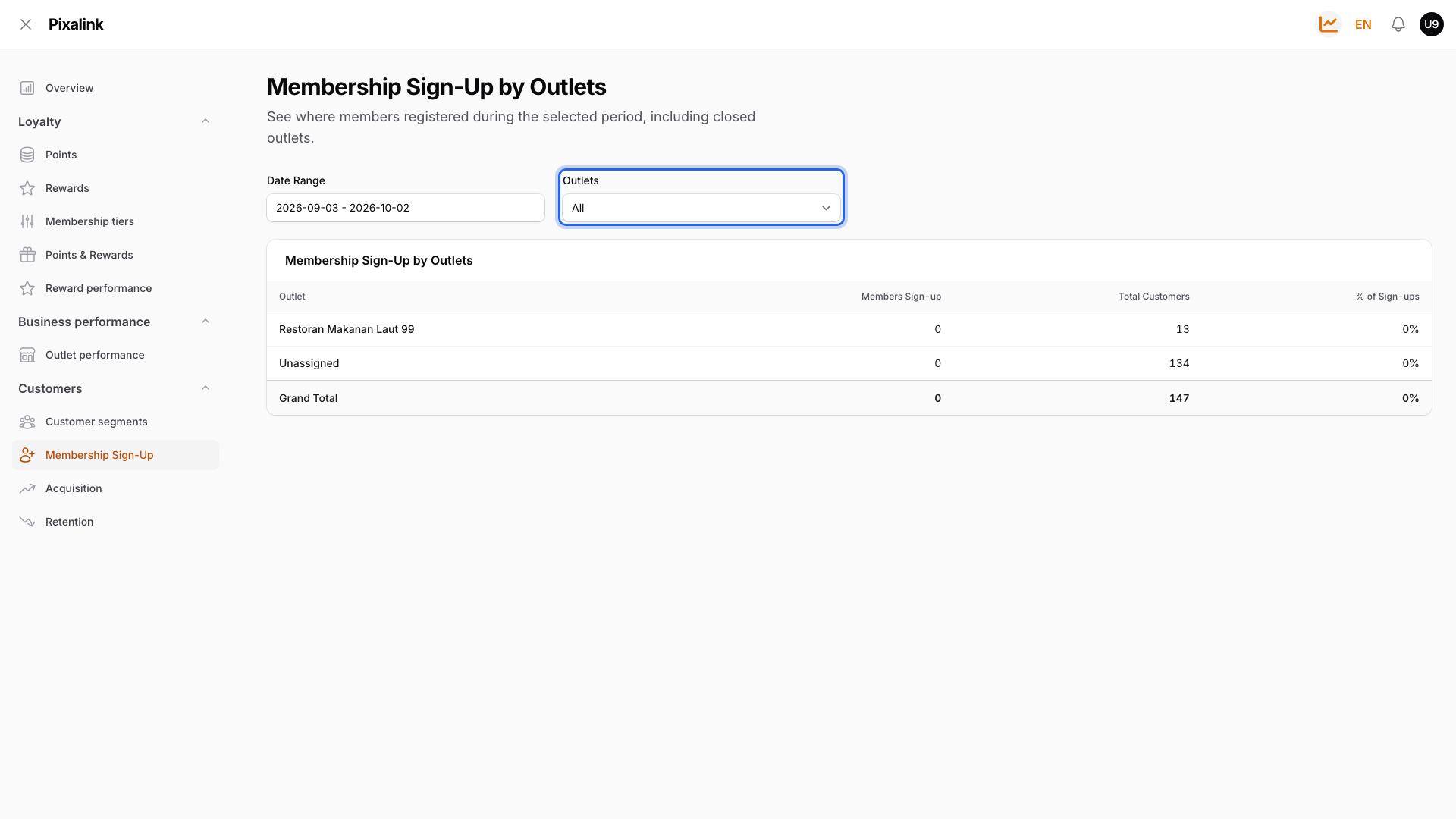The image size is (1456, 819).
Task: Click the Grand Total row label
Action: tap(308, 398)
